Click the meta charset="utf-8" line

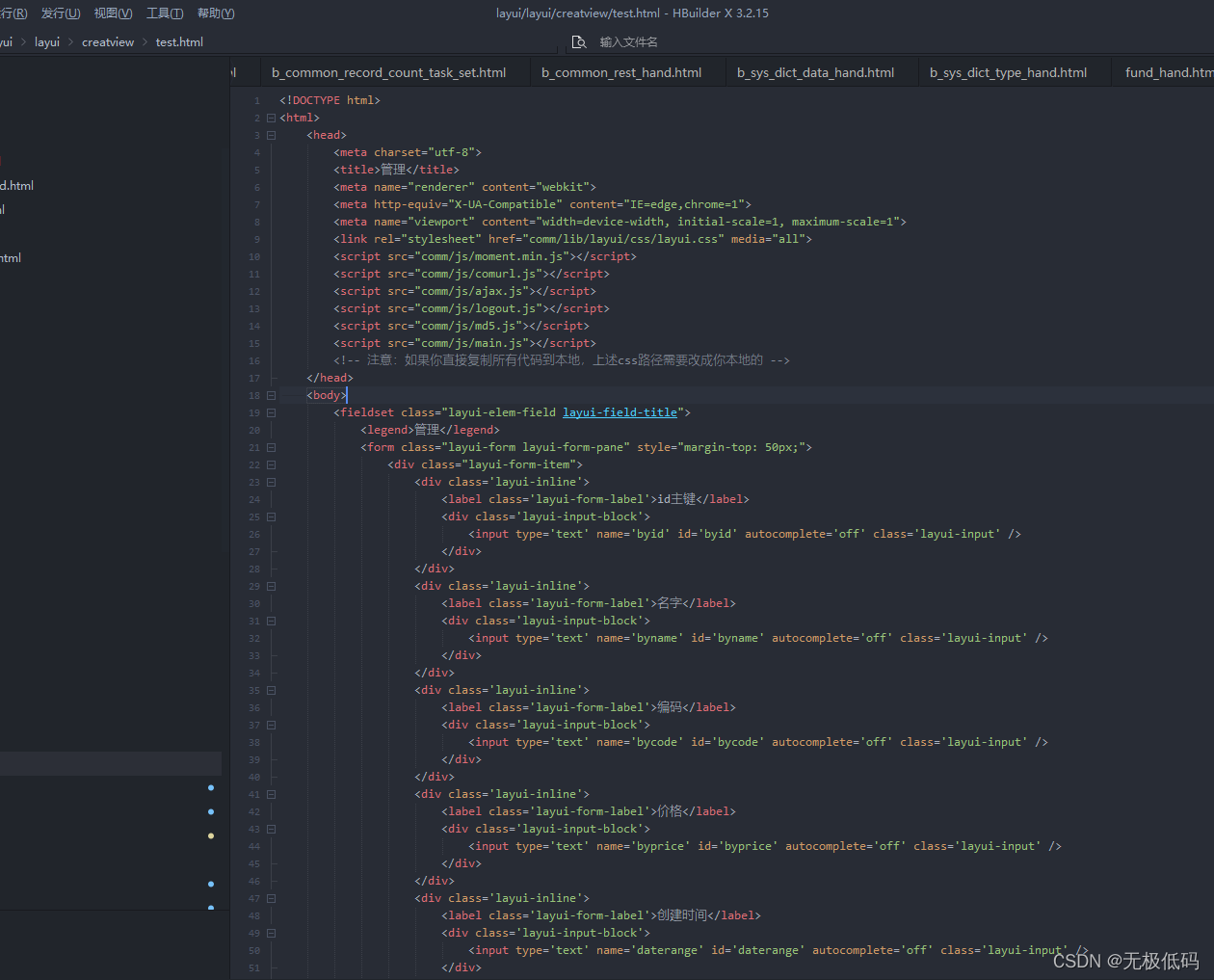click(x=407, y=152)
